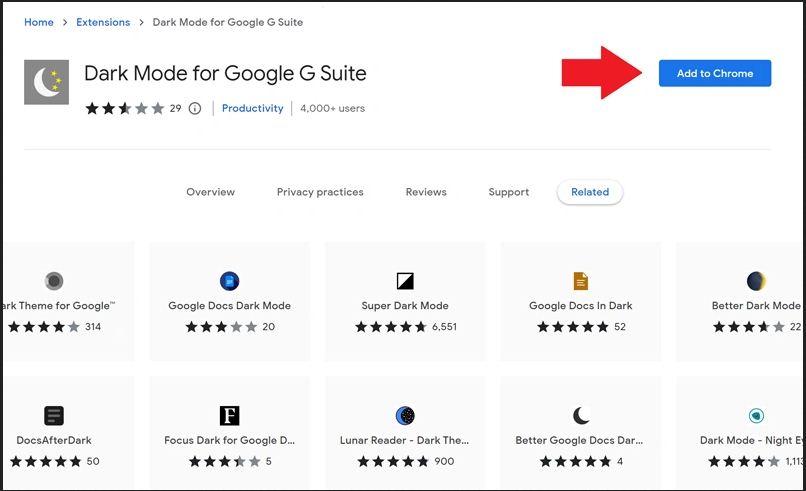Viewport: 806px width, 491px height.
Task: Select the Related tab
Action: coord(590,192)
